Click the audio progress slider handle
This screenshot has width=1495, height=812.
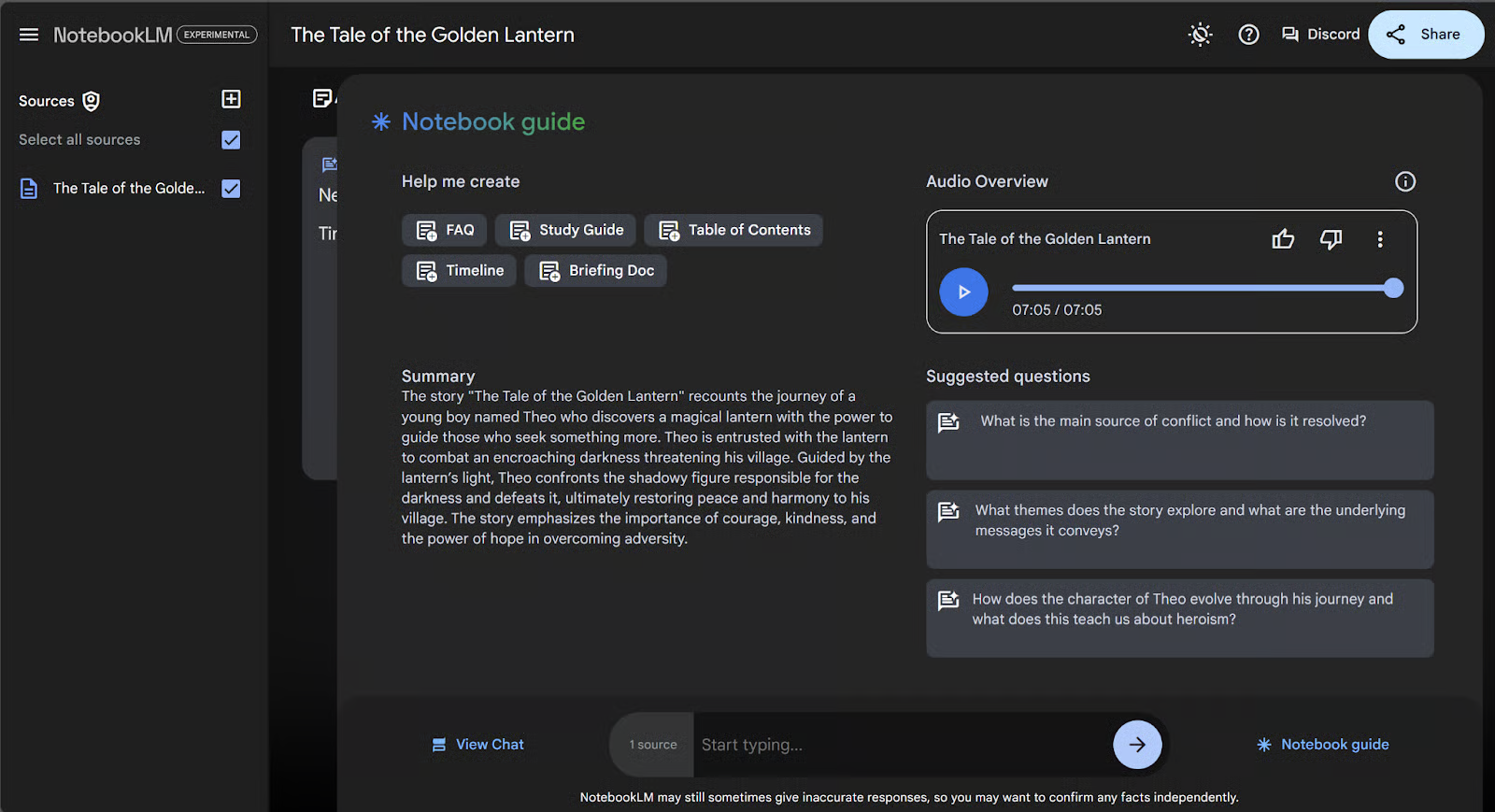tap(1393, 288)
